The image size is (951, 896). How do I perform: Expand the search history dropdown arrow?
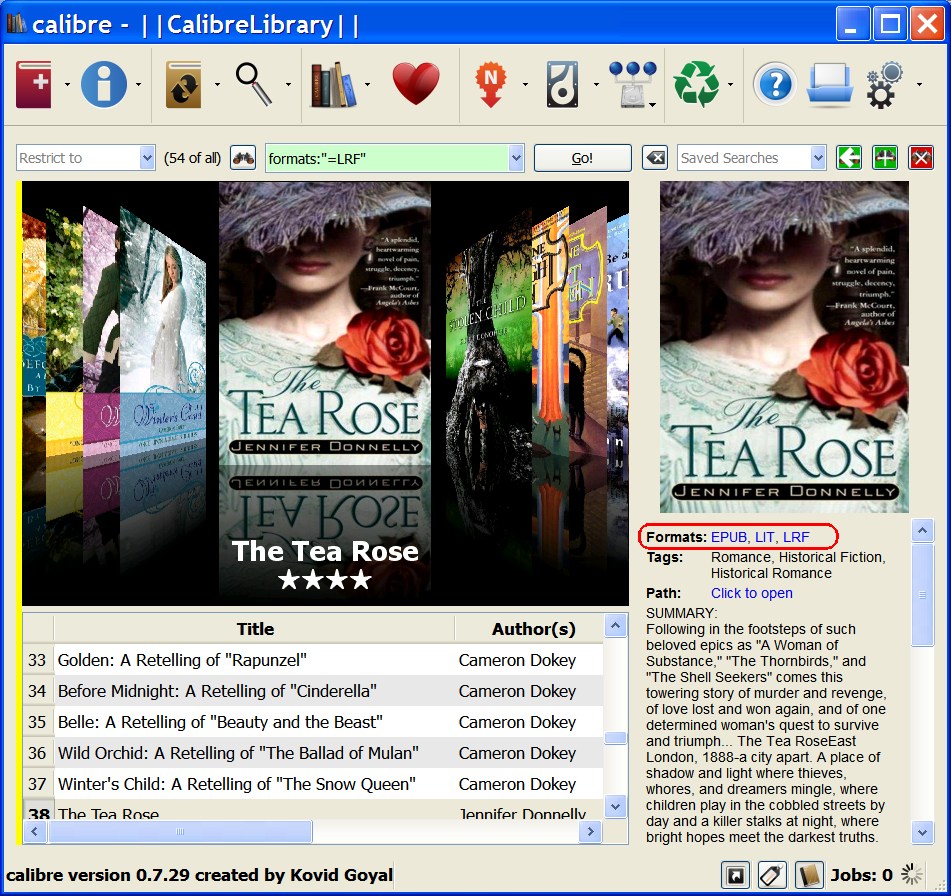pos(516,158)
